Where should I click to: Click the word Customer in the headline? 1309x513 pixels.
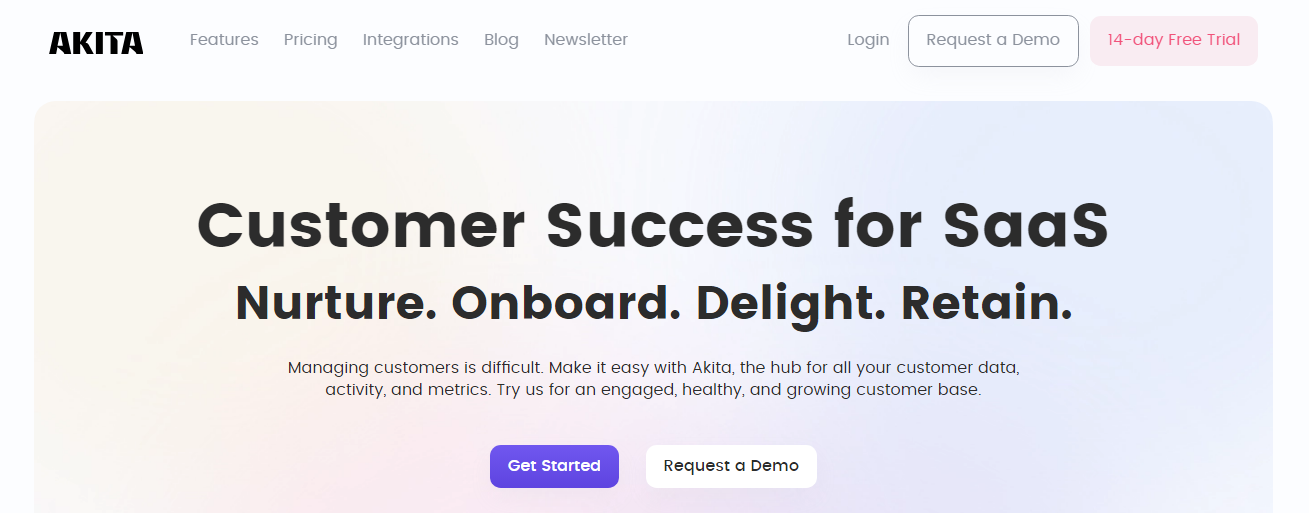point(361,226)
